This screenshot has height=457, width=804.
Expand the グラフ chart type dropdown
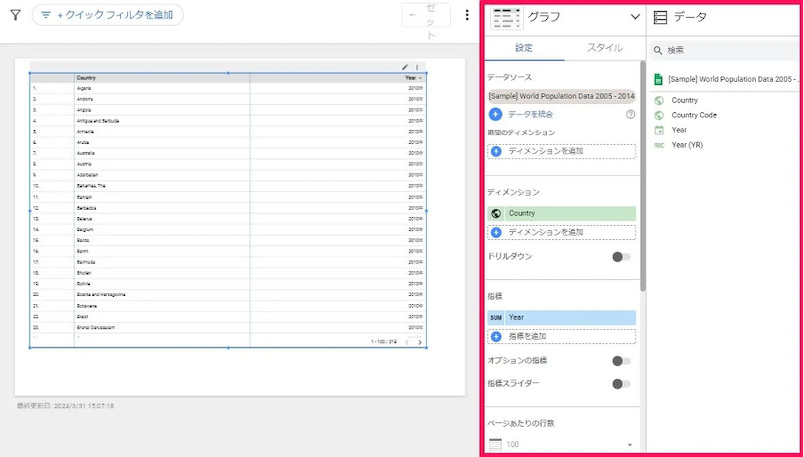click(x=634, y=17)
